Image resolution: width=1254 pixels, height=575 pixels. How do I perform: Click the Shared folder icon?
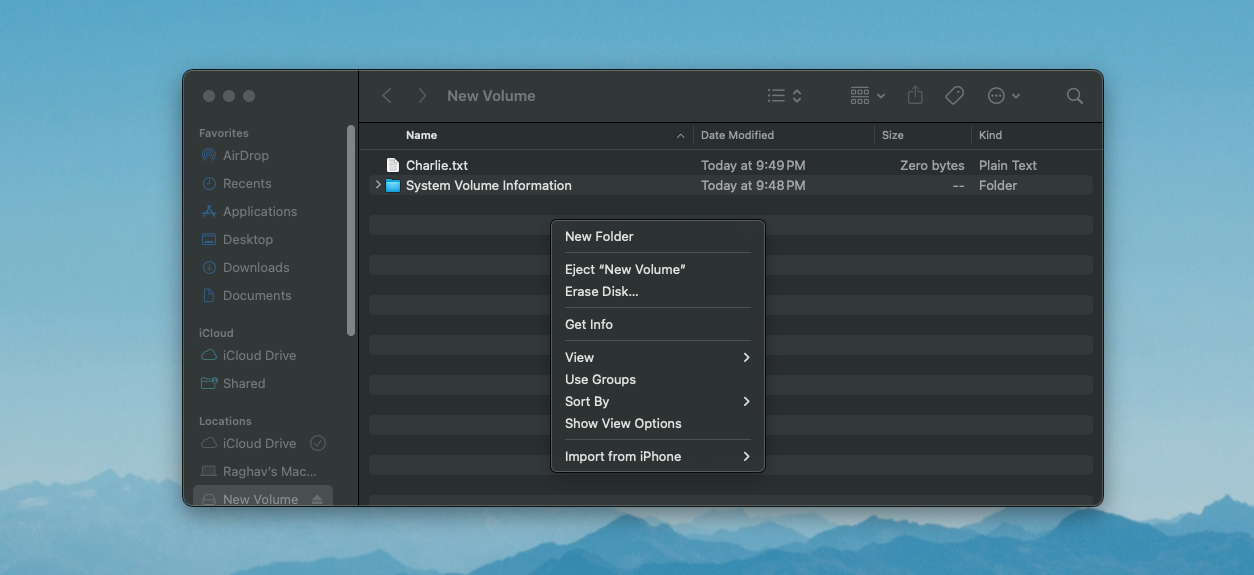(x=209, y=383)
